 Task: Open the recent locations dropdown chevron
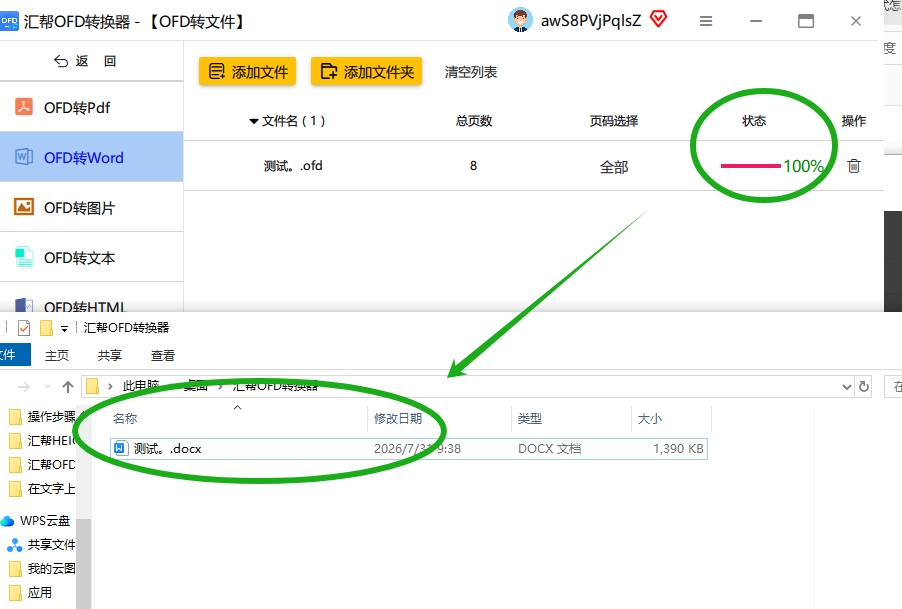coord(47,386)
